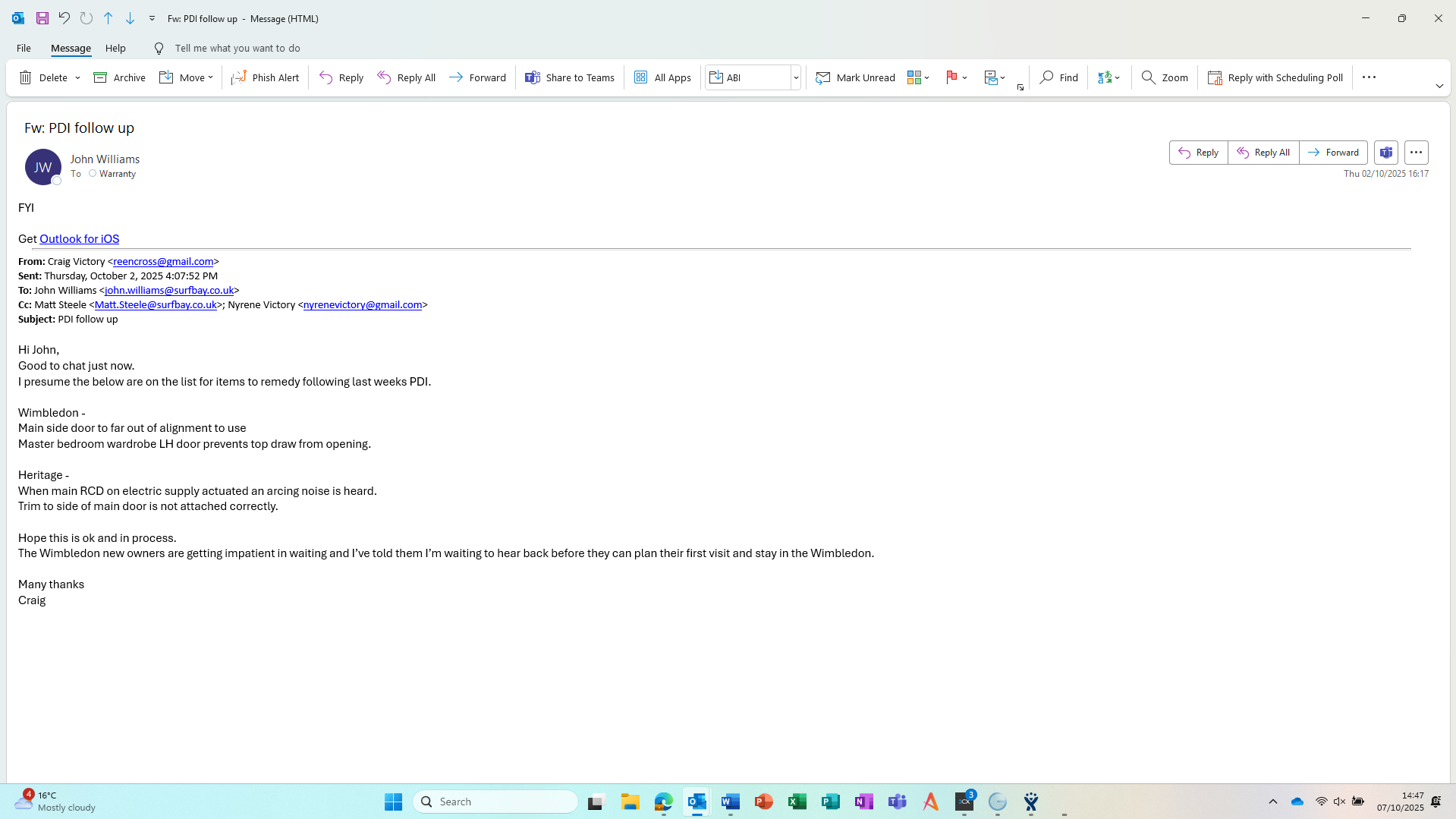Viewport: 1456px width, 819px height.
Task: Go to the previous item with up arrow
Action: click(x=108, y=18)
